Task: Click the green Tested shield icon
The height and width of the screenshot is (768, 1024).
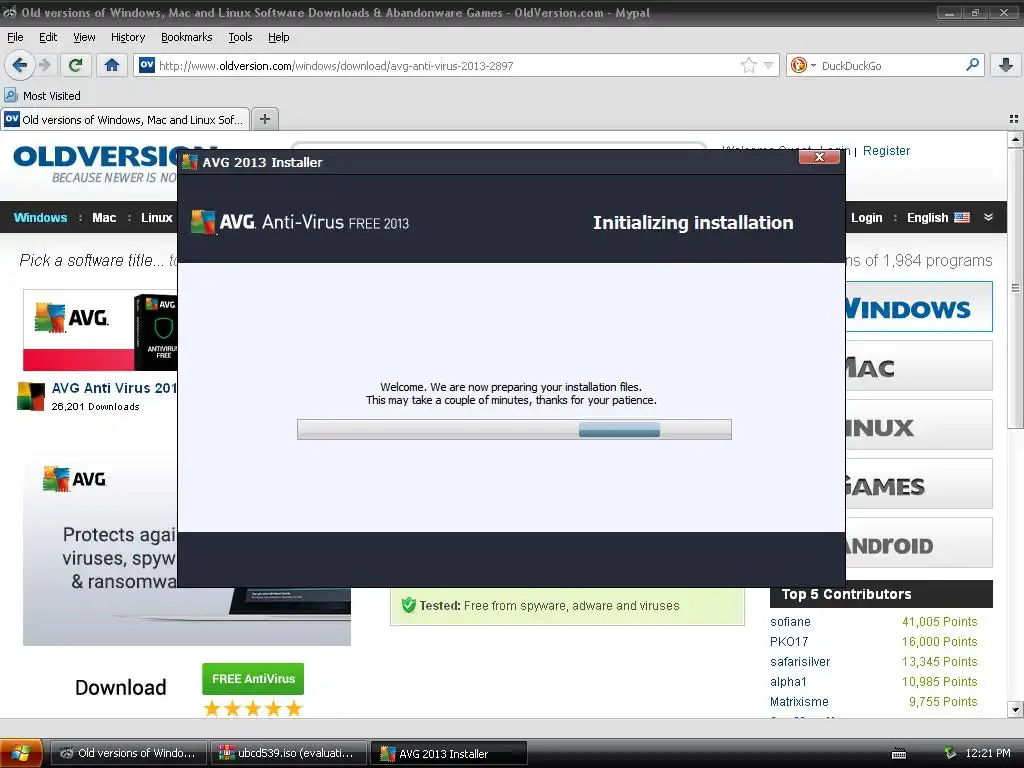Action: (409, 605)
